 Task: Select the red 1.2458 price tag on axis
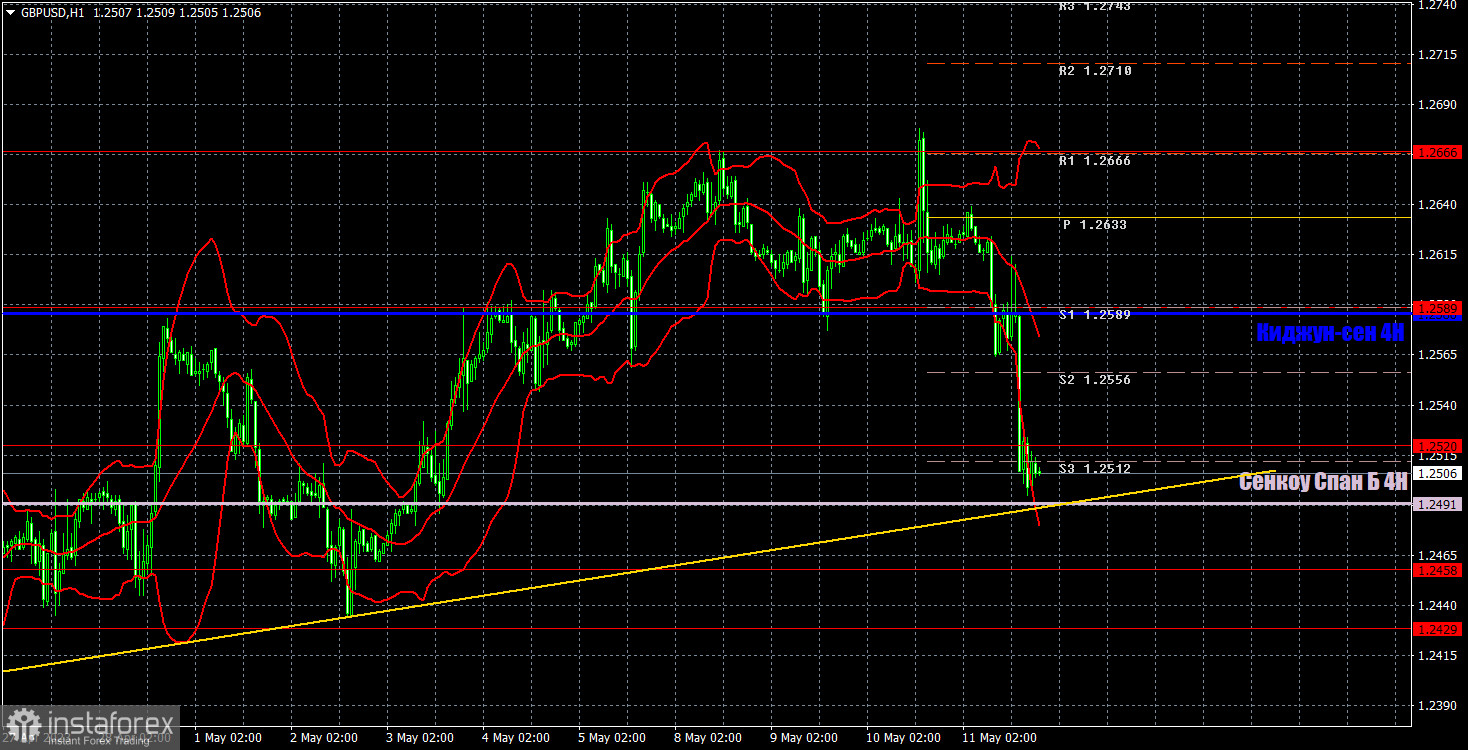pyautogui.click(x=1437, y=570)
